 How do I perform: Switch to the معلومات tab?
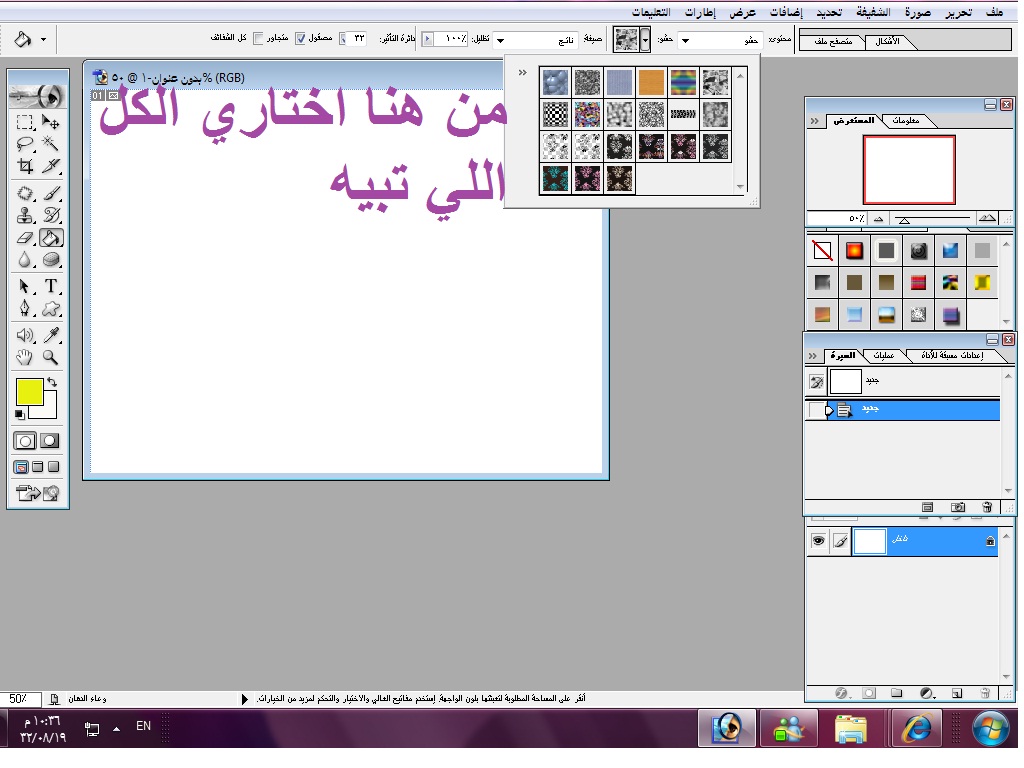910,121
